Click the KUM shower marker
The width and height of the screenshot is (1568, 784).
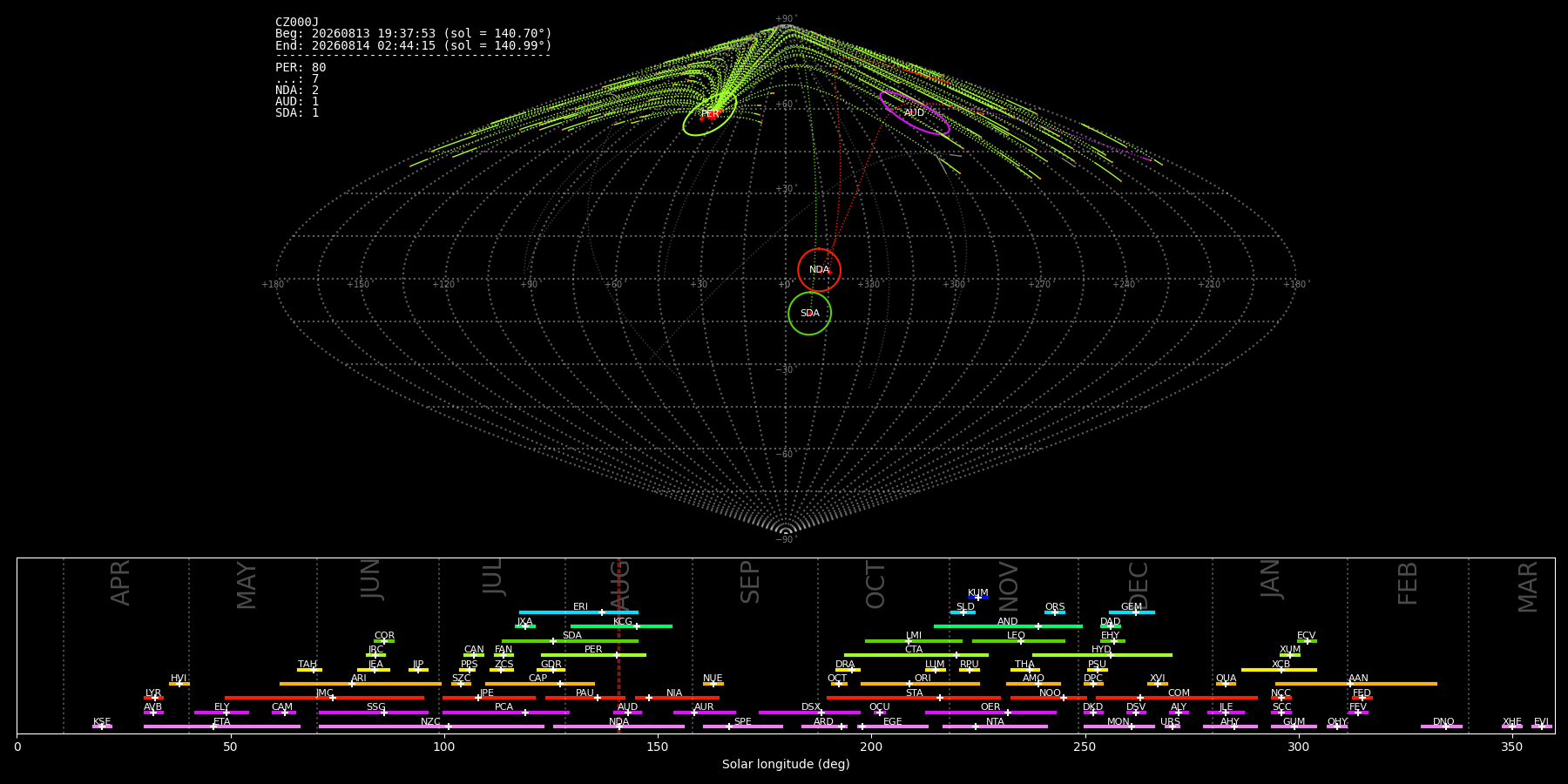tap(978, 598)
